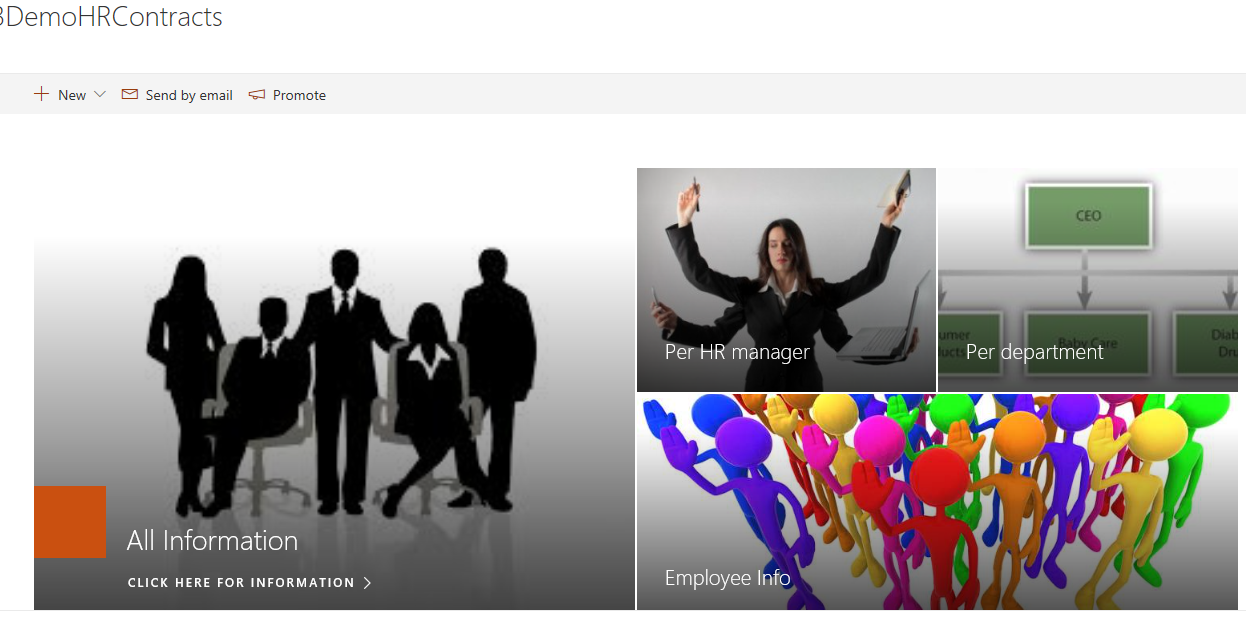Click the megaphone Promote icon
The width and height of the screenshot is (1246, 620).
[x=257, y=95]
